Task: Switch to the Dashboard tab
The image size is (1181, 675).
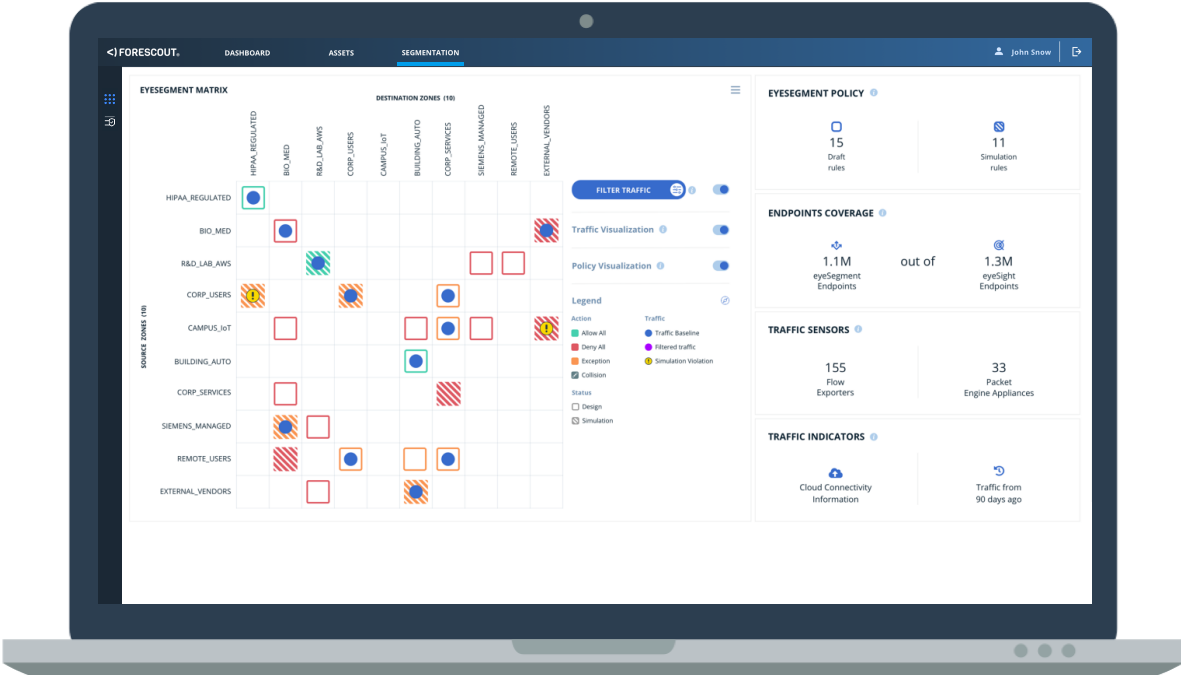Action: pos(247,53)
